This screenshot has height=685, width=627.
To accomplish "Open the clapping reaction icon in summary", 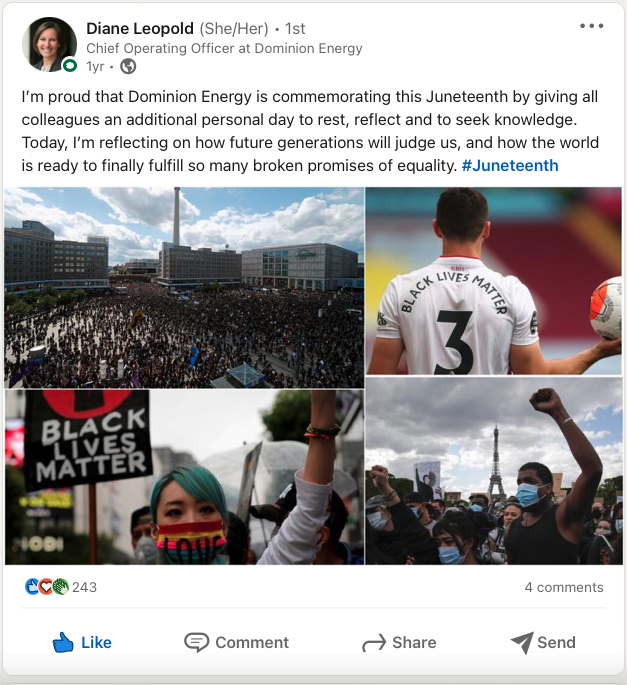I will [60, 587].
